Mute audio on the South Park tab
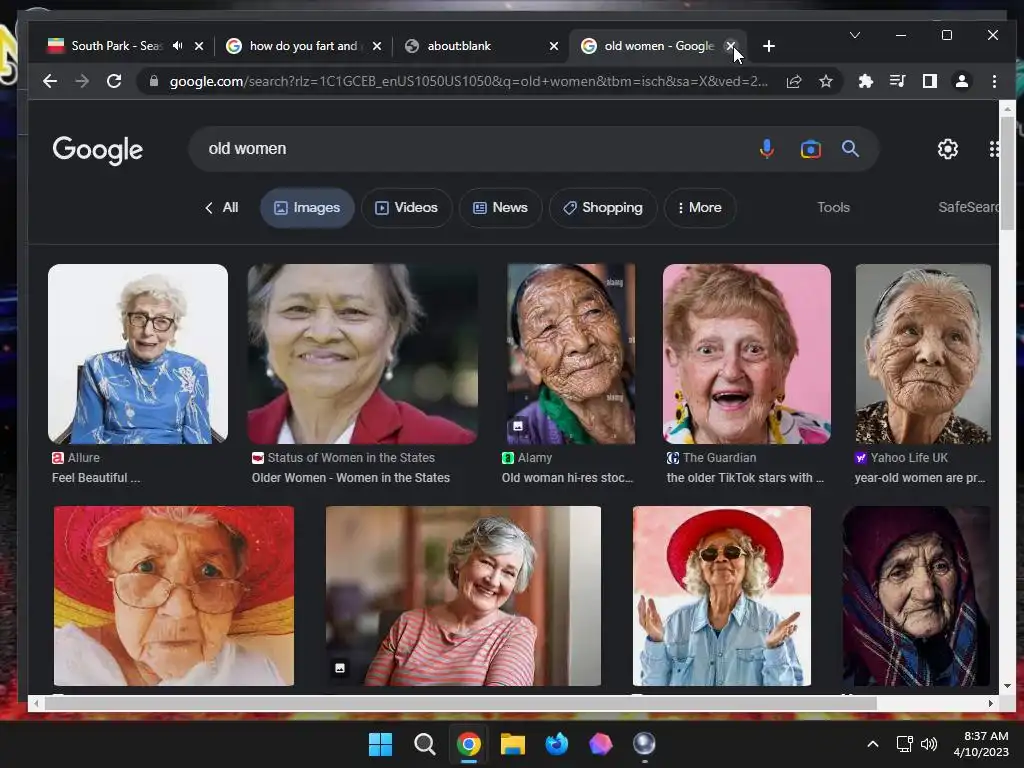The width and height of the screenshot is (1024, 768). tap(178, 46)
